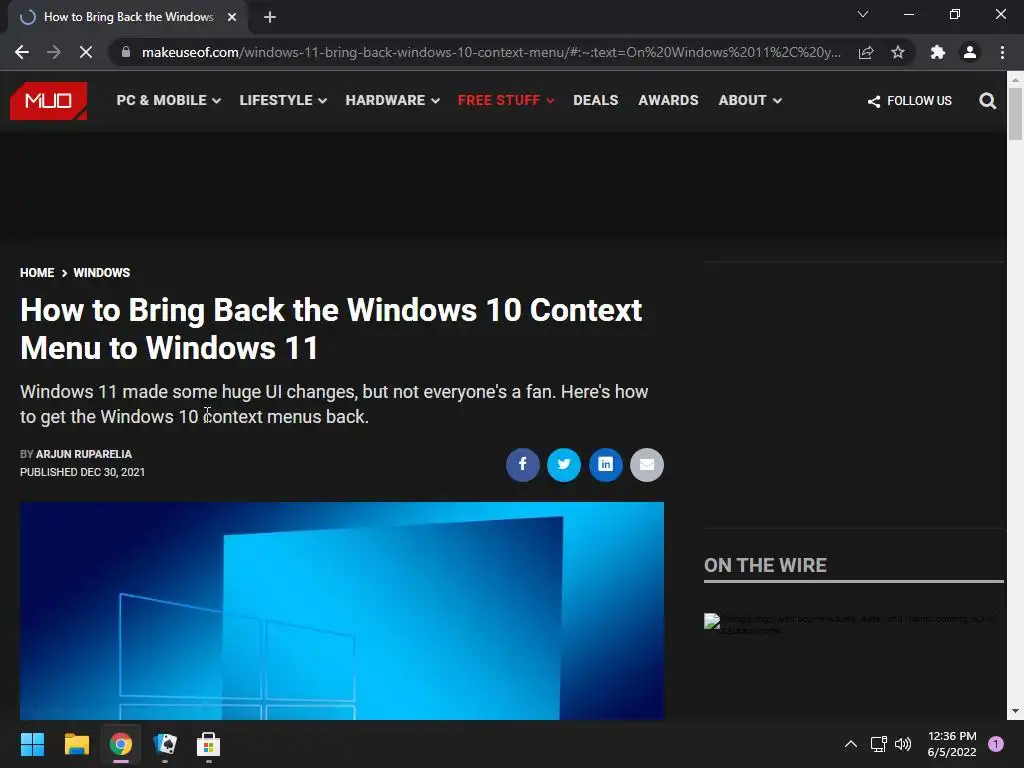Stop page loading with X button
The height and width of the screenshot is (768, 1024).
pos(86,52)
